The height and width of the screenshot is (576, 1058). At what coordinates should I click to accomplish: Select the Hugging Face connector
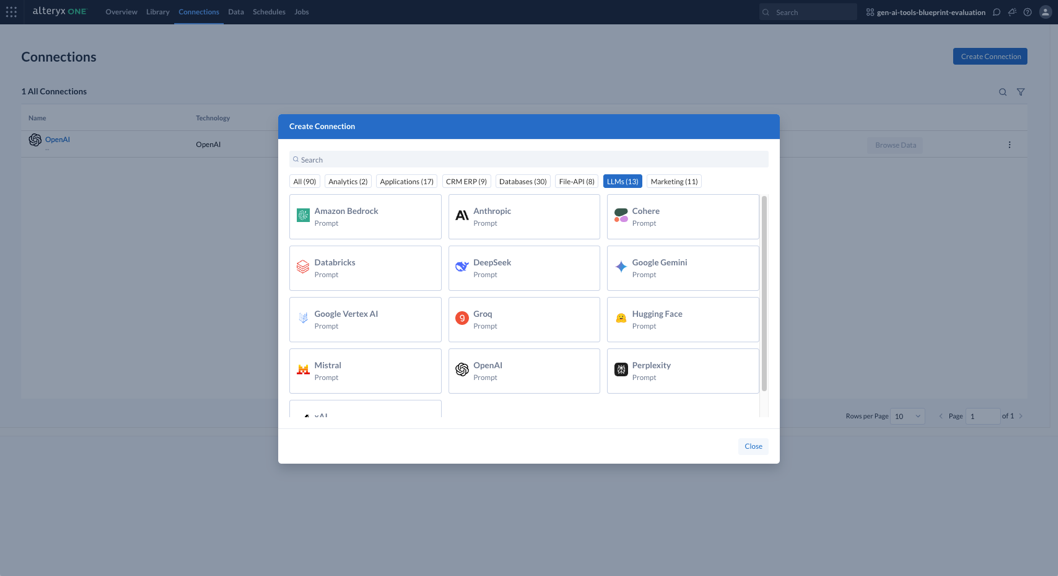682,319
